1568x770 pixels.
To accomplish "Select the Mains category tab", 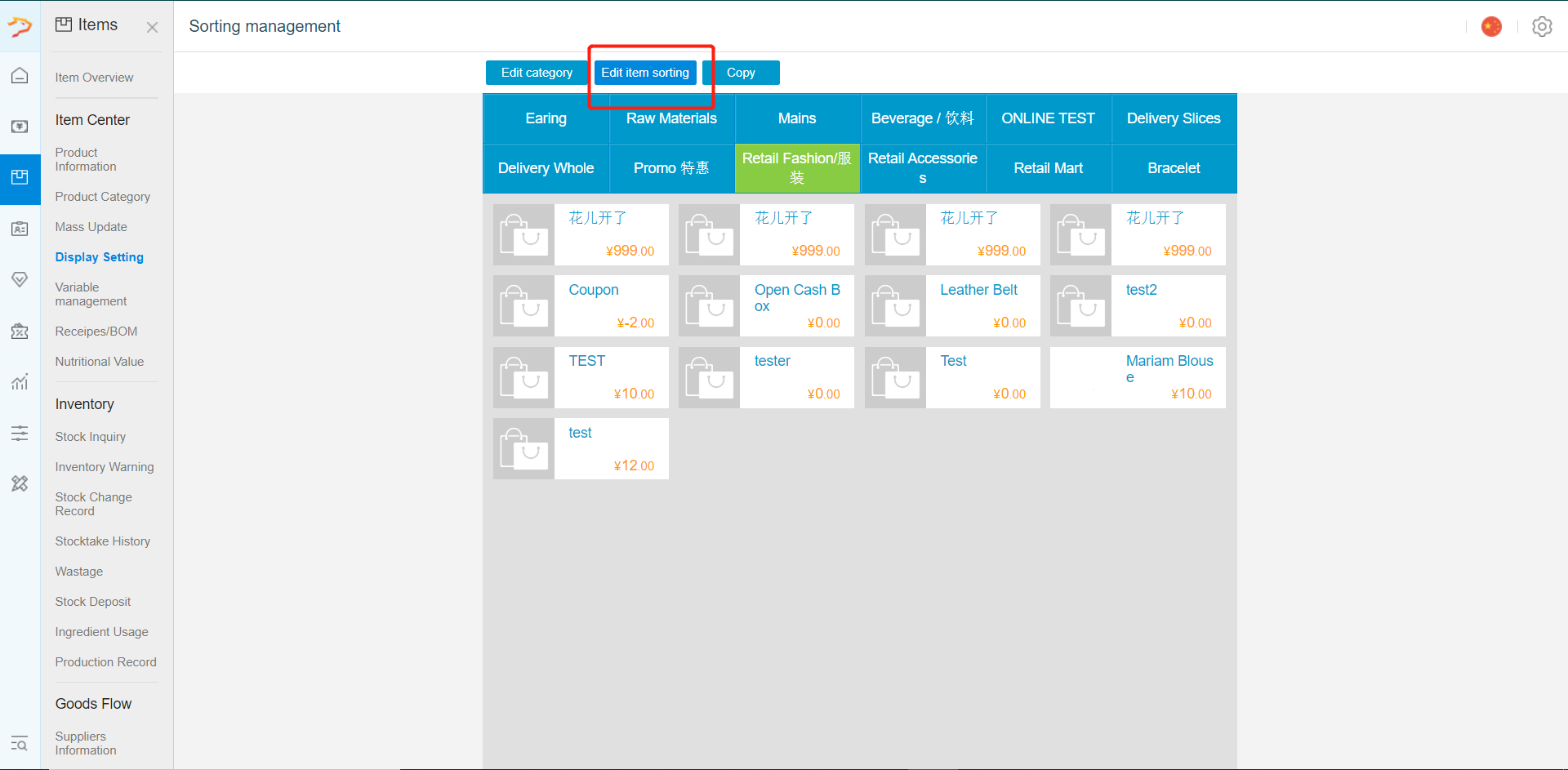I will tap(797, 118).
